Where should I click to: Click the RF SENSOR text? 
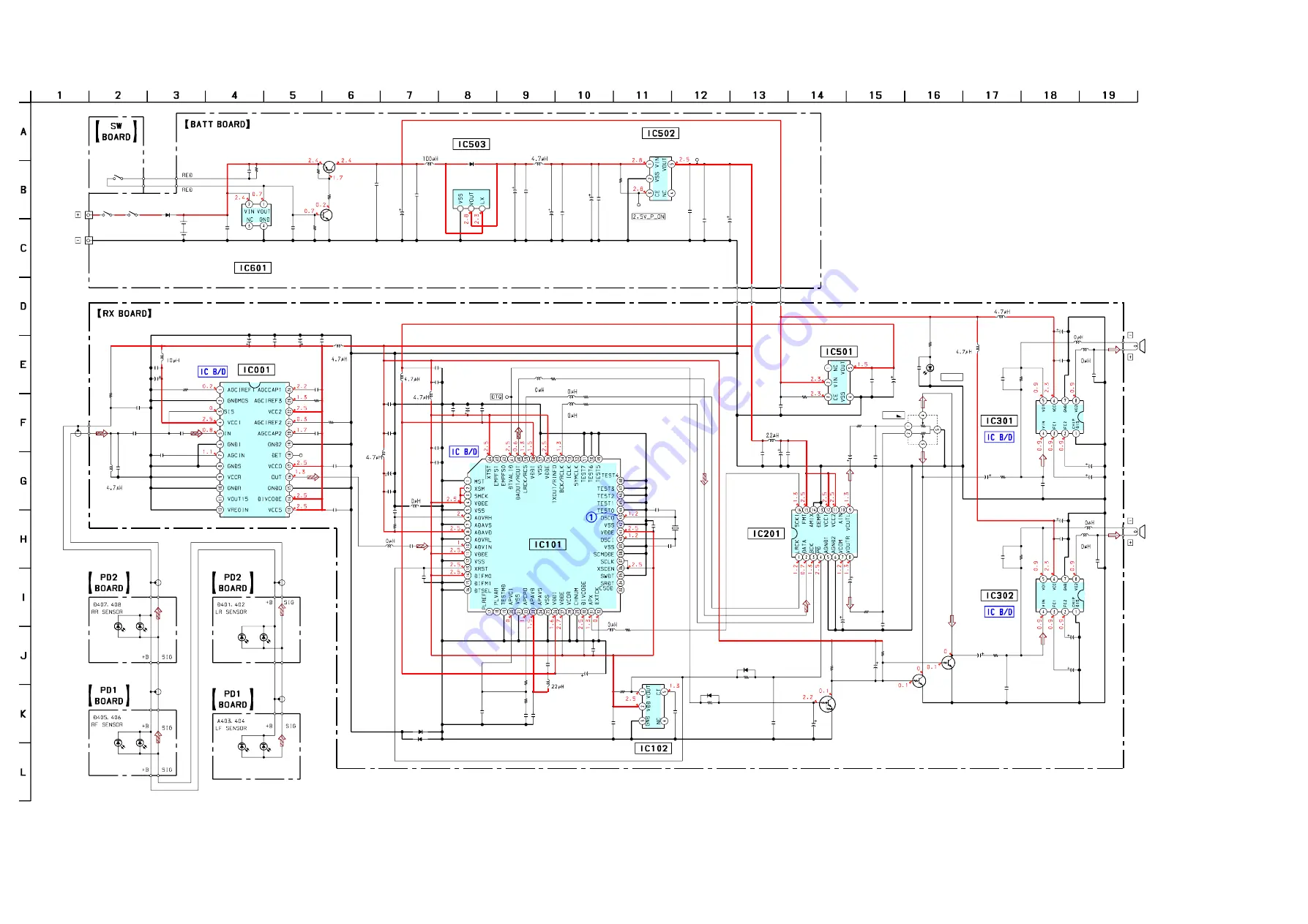[x=107, y=725]
